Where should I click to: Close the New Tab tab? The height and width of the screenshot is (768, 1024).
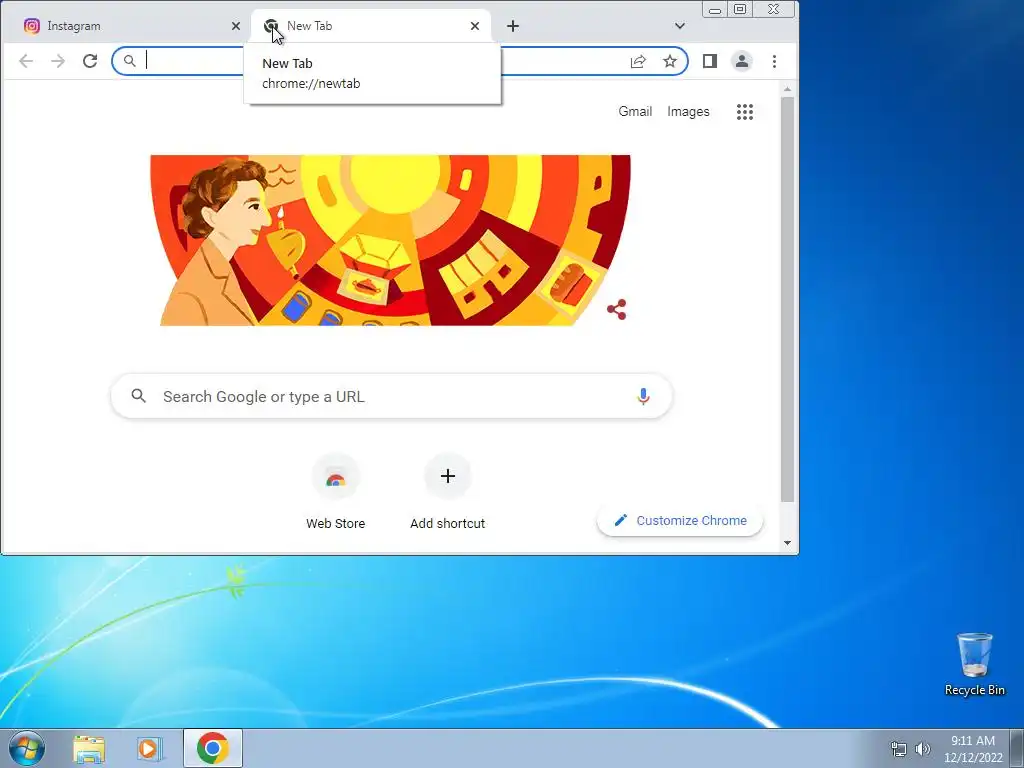coord(475,26)
